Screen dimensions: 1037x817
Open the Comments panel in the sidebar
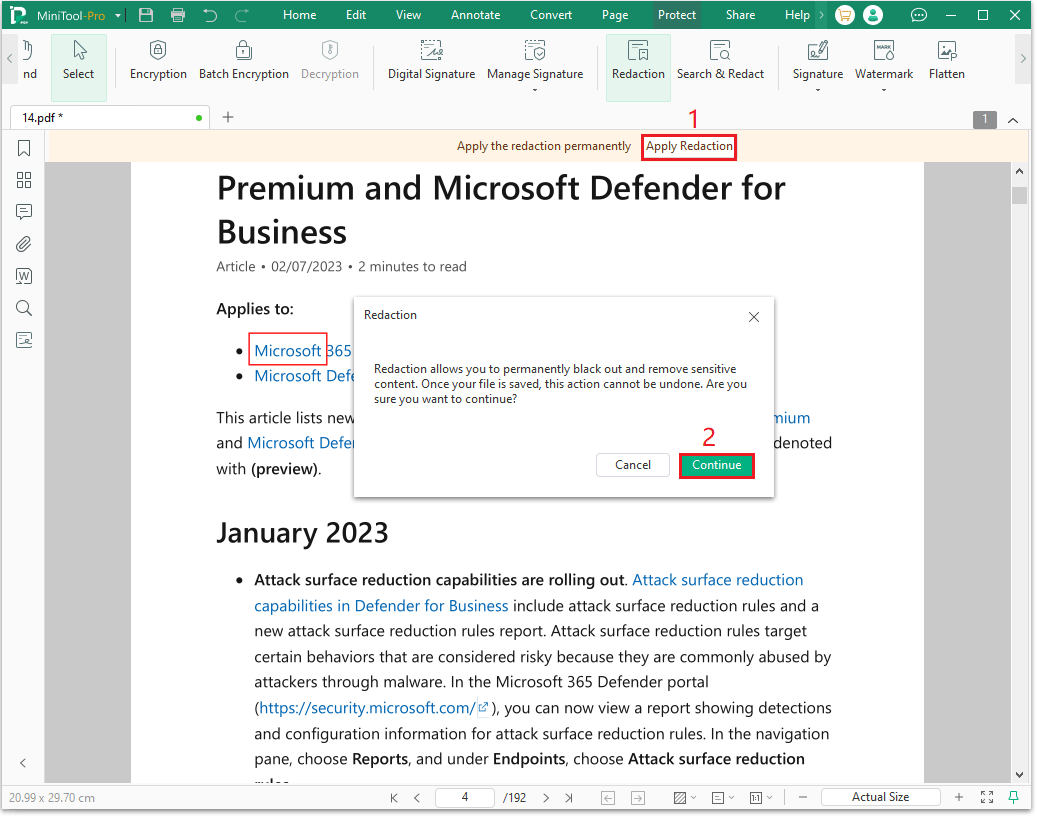23,211
